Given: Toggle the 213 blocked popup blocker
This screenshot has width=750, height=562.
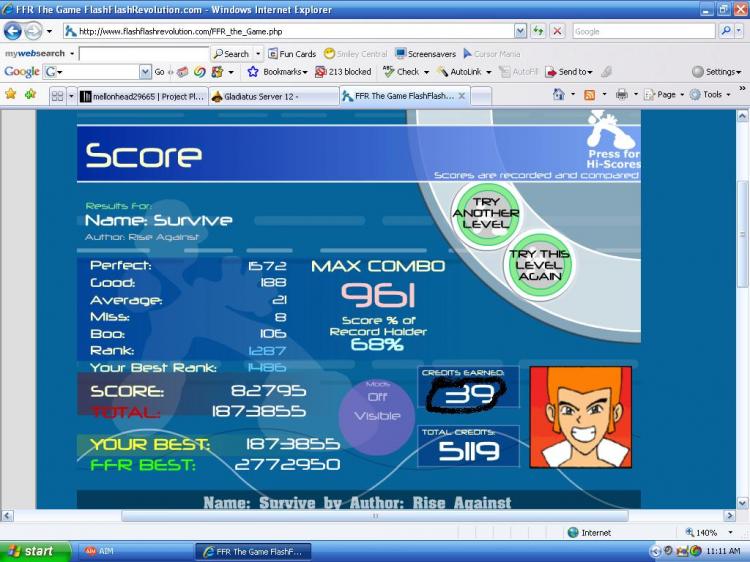Looking at the screenshot, I should point(343,72).
